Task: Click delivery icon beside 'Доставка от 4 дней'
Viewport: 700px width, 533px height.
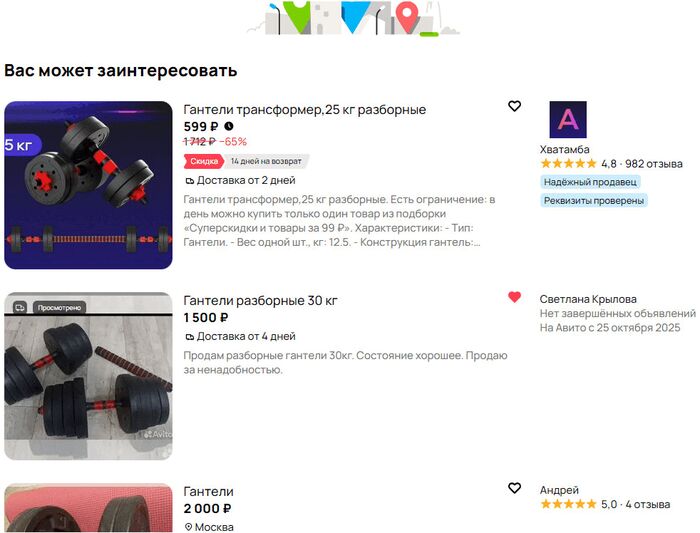Action: coord(190,337)
